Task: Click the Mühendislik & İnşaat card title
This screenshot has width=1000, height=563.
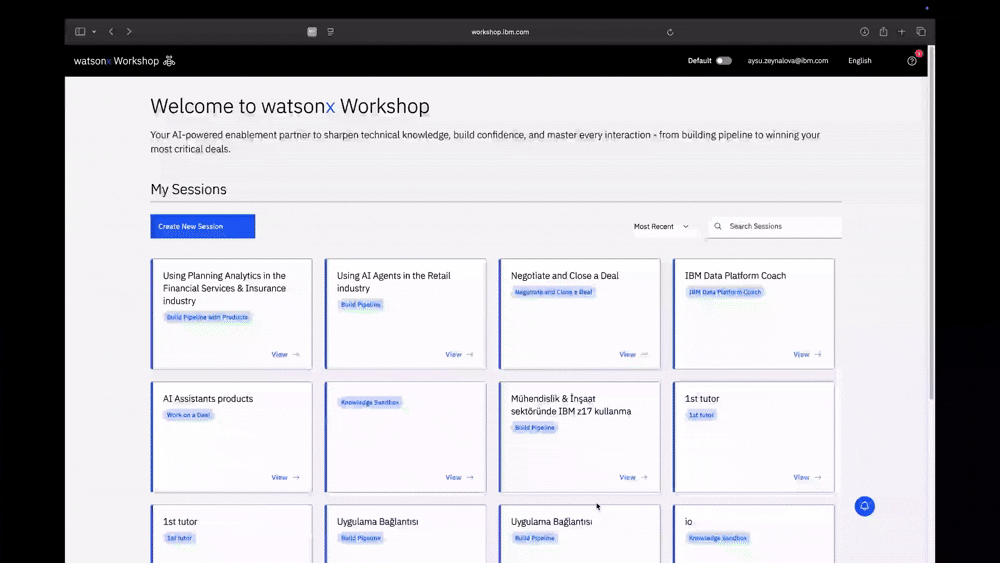Action: coord(571,405)
